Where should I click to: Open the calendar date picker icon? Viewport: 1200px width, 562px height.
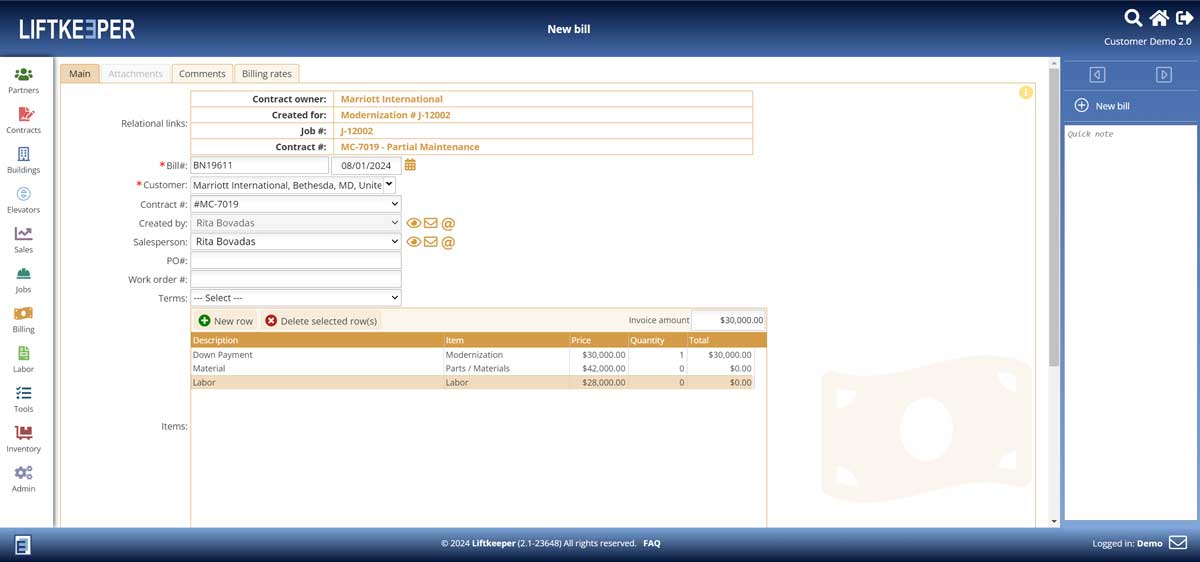[x=410, y=165]
